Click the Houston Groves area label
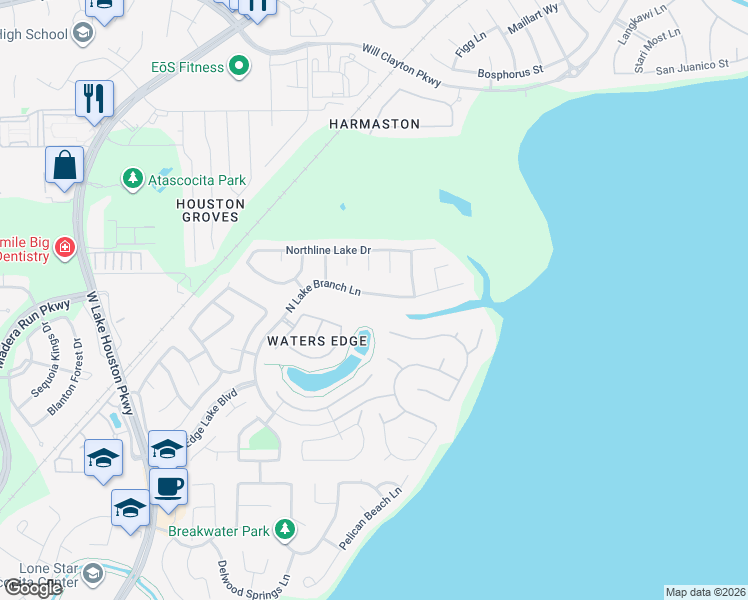The image size is (748, 600). (210, 210)
